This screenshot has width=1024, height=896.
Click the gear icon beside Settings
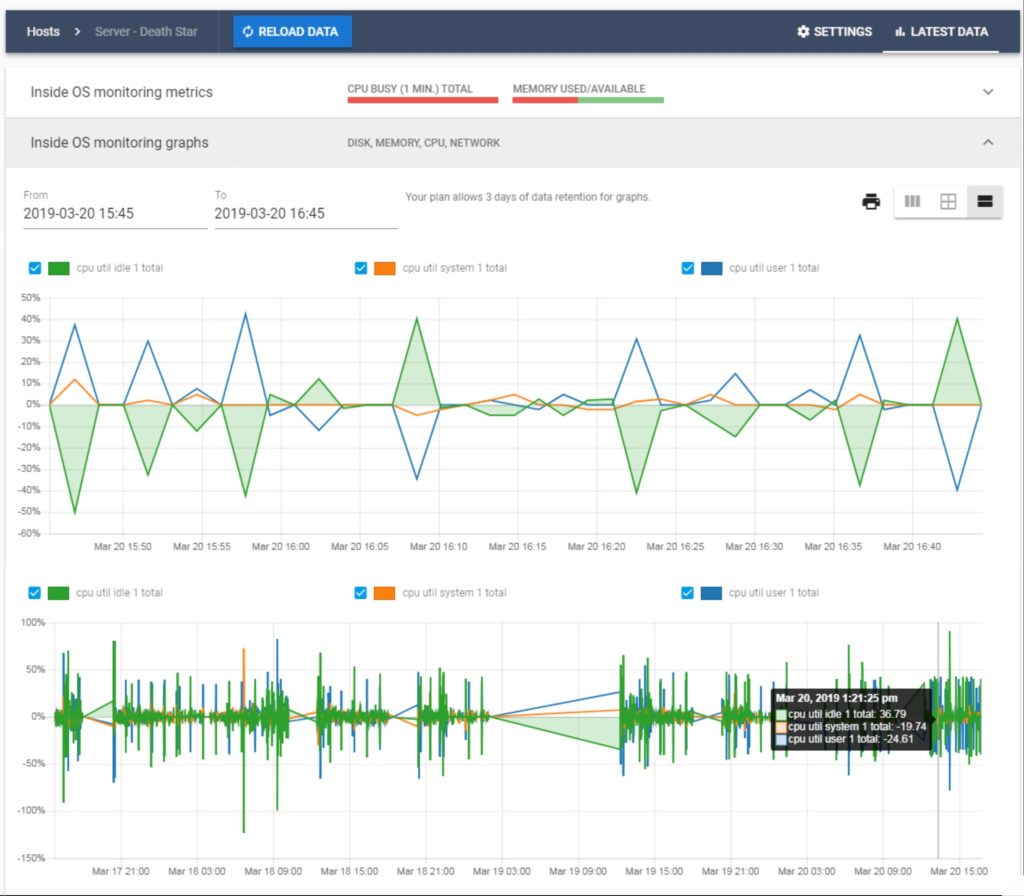click(803, 31)
